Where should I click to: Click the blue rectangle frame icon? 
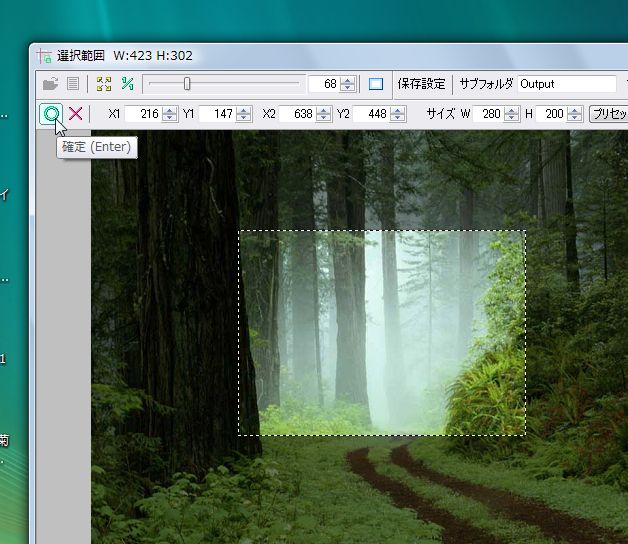376,84
